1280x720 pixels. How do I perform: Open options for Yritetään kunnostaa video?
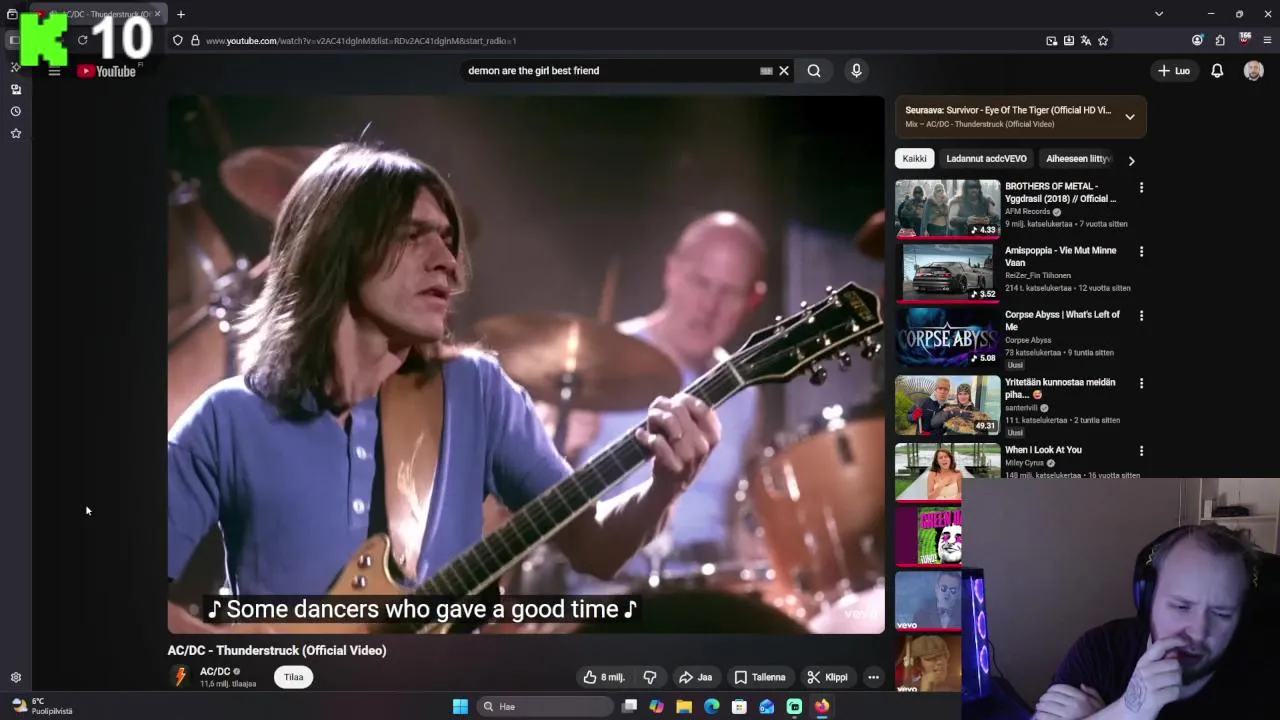[x=1141, y=383]
